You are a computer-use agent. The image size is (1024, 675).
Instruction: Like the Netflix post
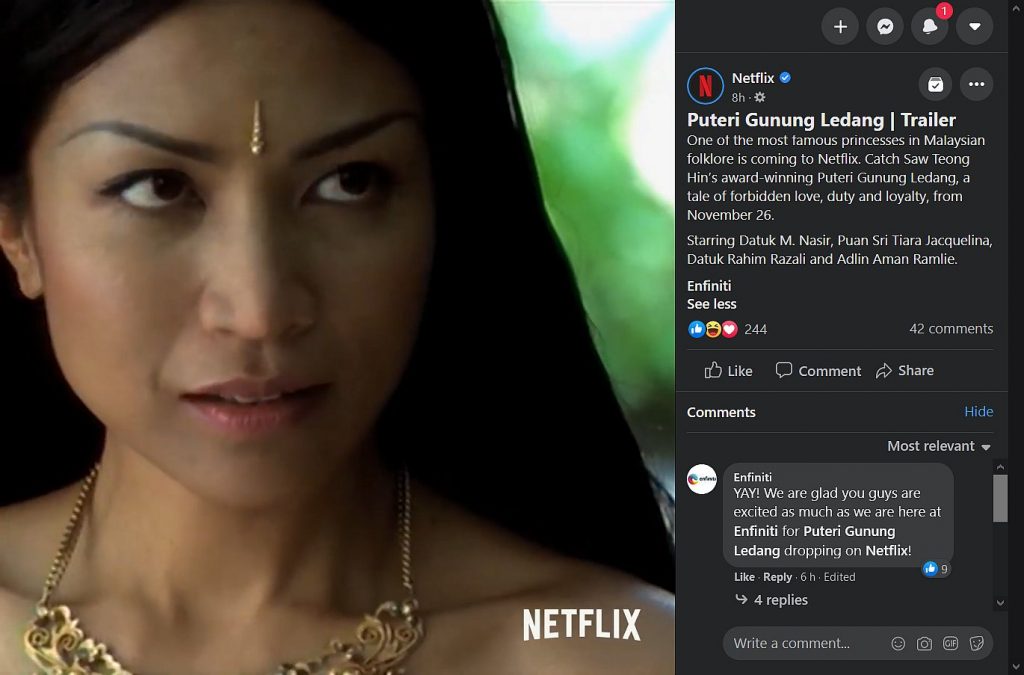(728, 371)
